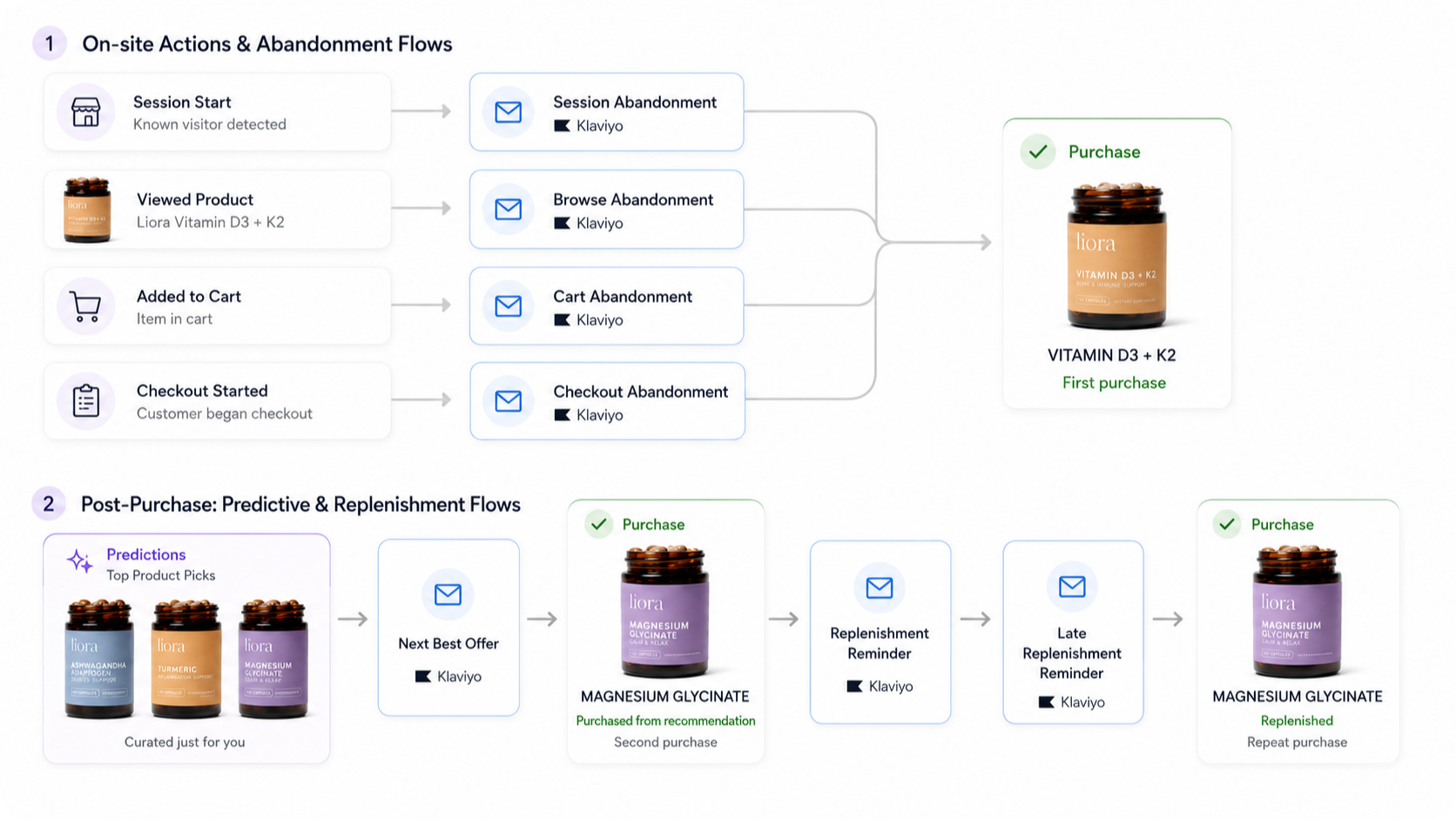The width and height of the screenshot is (1456, 819).
Task: Click the Checkout Started title
Action: [x=202, y=391]
